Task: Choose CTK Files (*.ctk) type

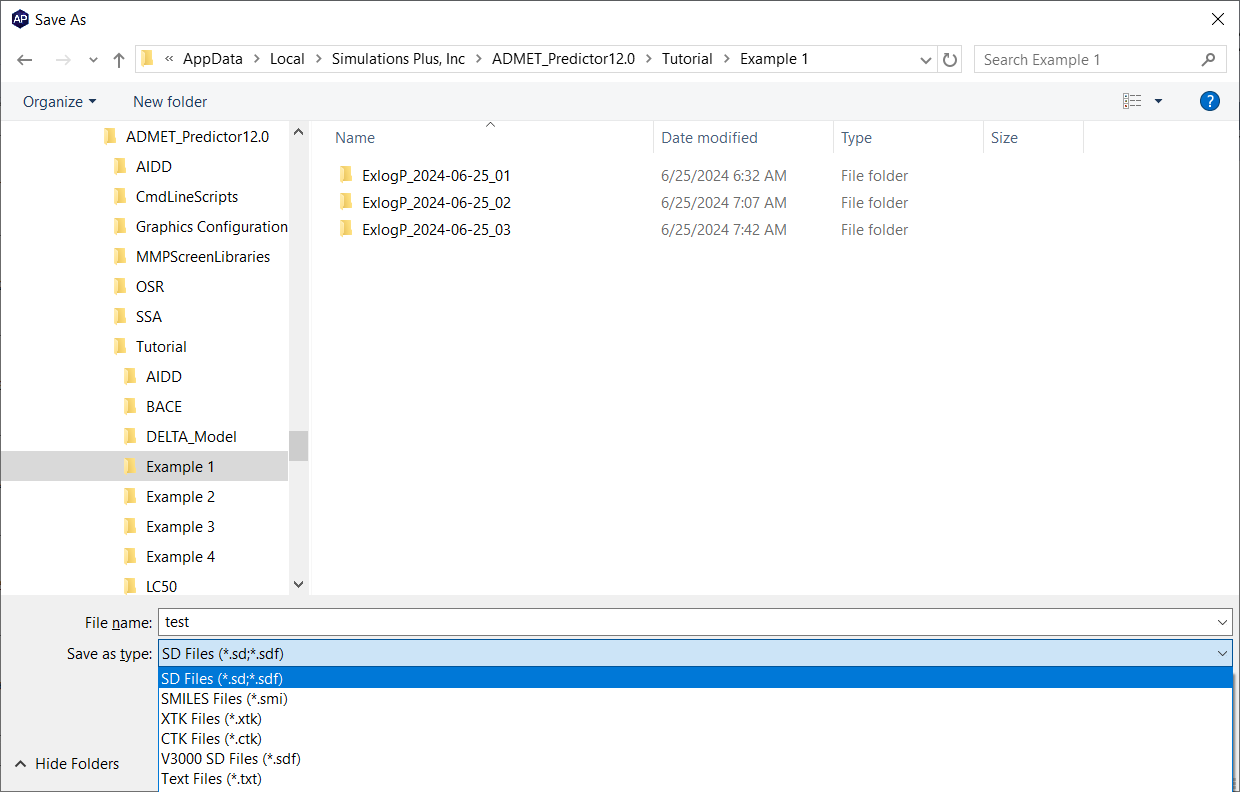Action: [695, 739]
